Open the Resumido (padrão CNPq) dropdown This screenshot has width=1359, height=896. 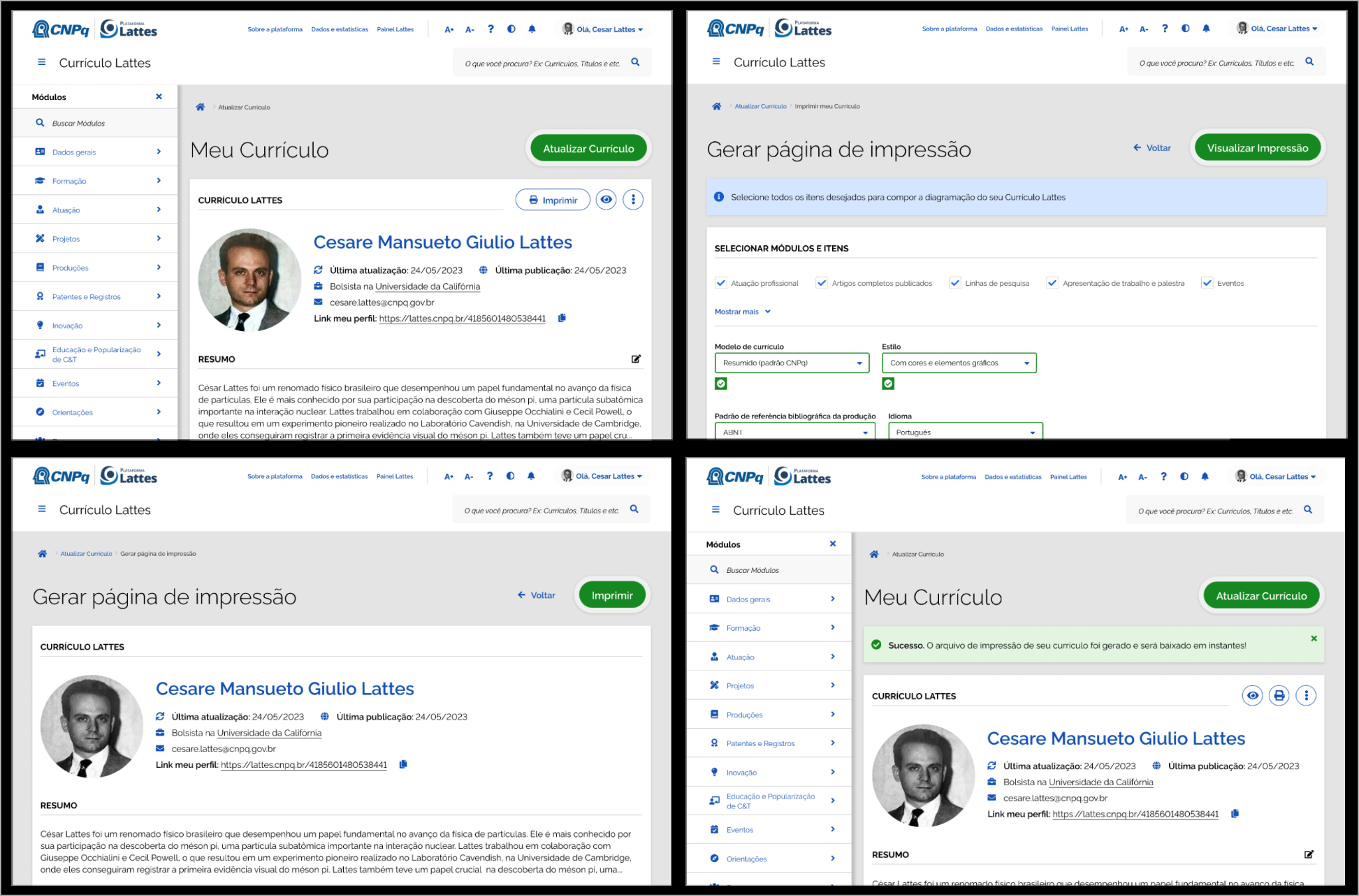(x=792, y=363)
